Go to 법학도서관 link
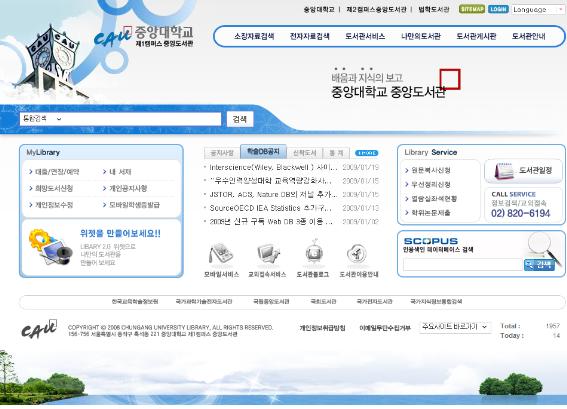This screenshot has width=567, height=409. pyautogui.click(x=434, y=9)
